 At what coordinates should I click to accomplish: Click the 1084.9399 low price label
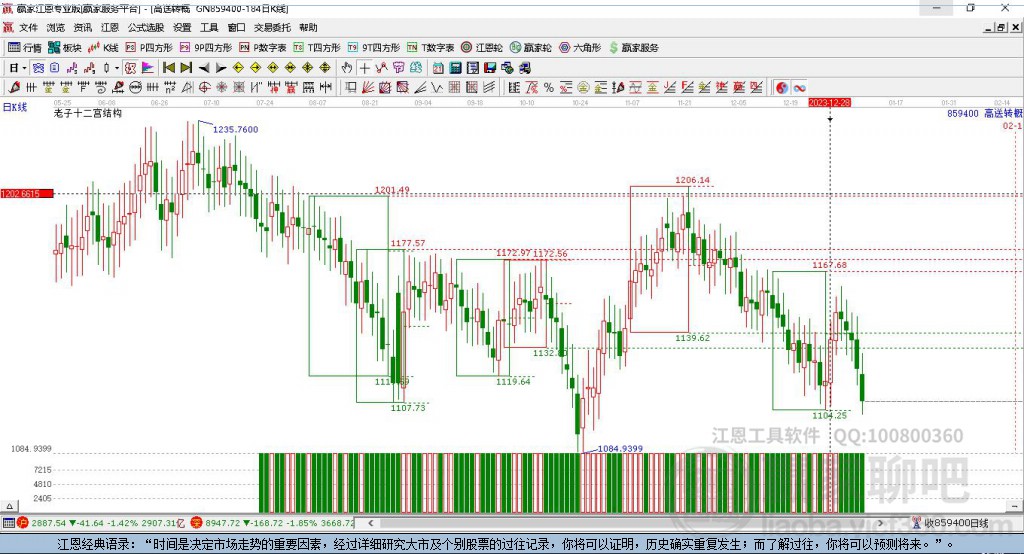pos(620,448)
